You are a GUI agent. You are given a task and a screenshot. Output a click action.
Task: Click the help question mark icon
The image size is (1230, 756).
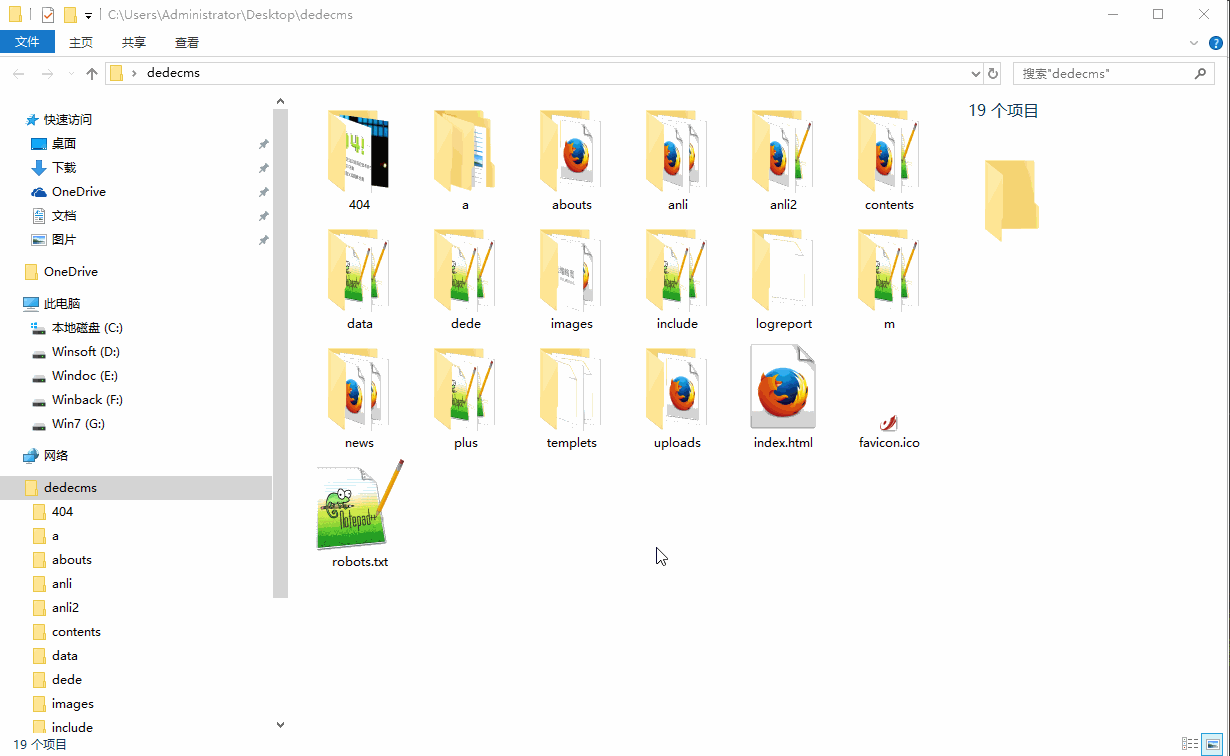point(1216,42)
